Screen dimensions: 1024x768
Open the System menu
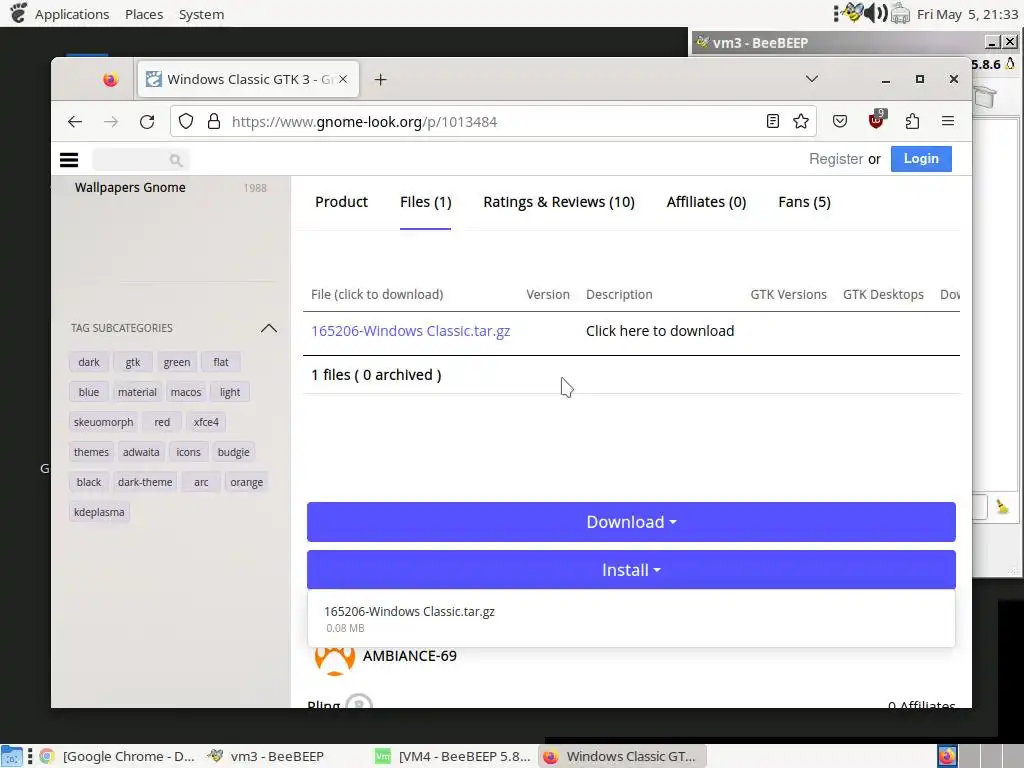(201, 14)
